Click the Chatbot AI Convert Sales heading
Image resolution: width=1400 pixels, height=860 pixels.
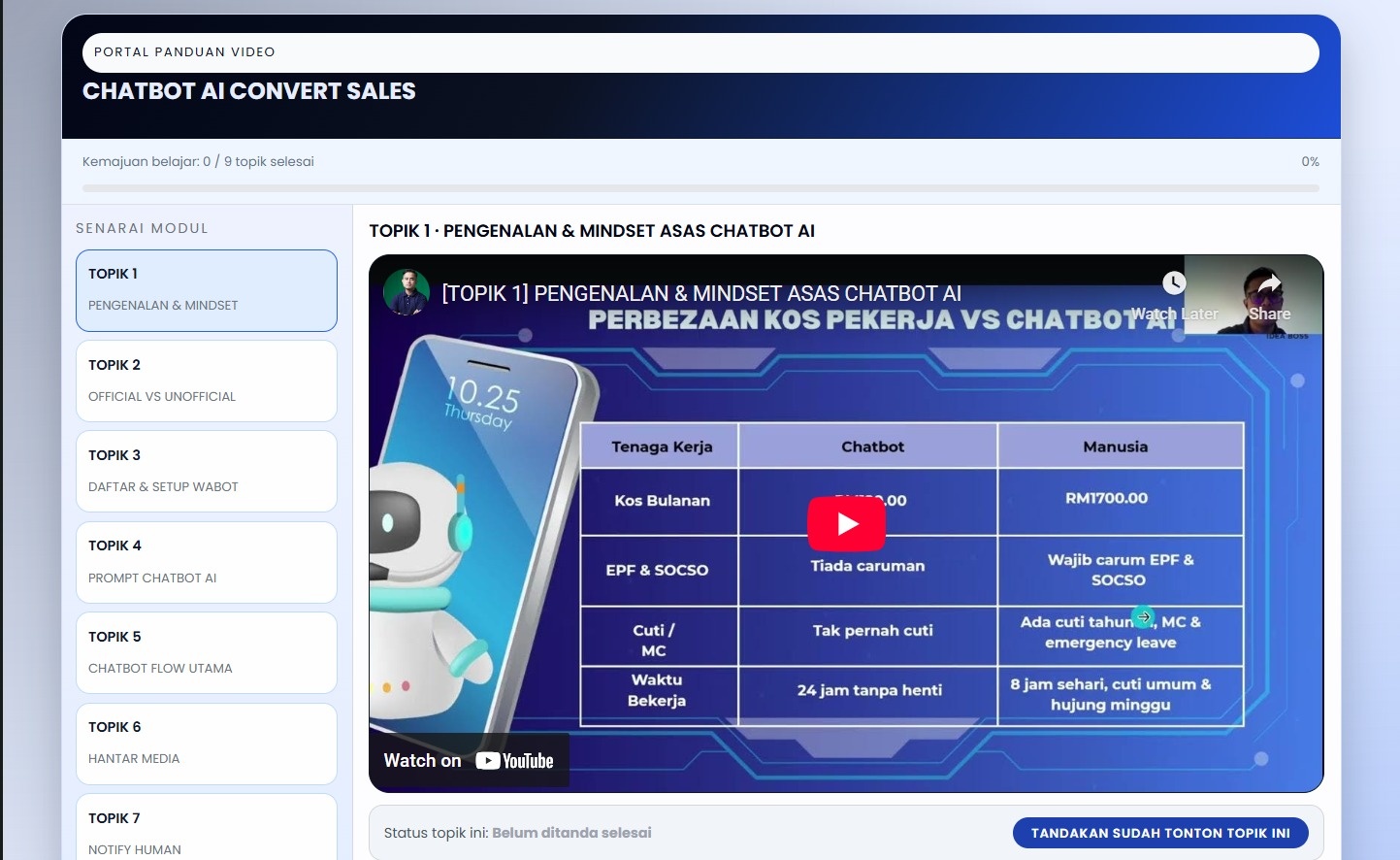tap(249, 91)
